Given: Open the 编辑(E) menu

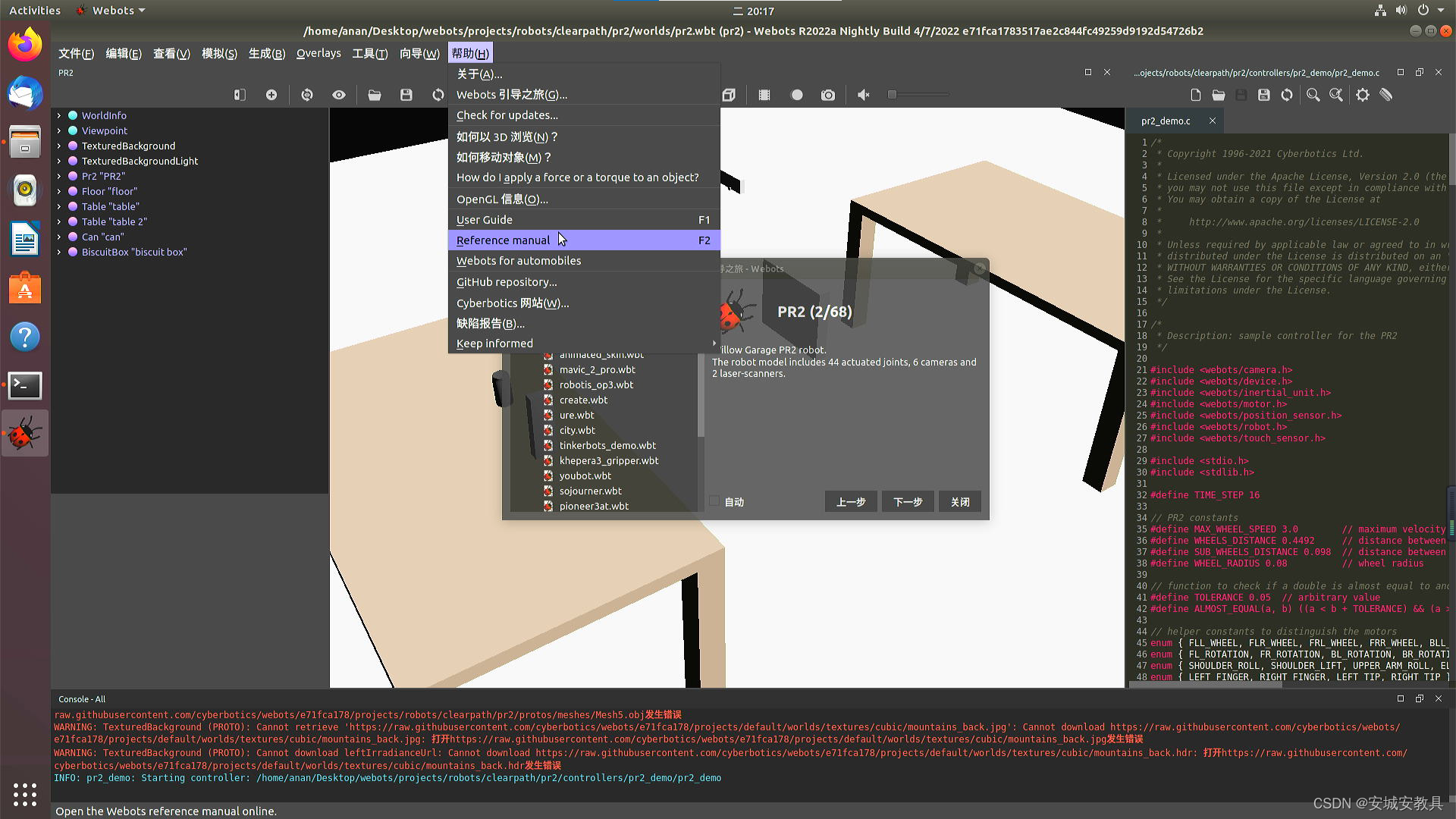Looking at the screenshot, I should coord(124,53).
